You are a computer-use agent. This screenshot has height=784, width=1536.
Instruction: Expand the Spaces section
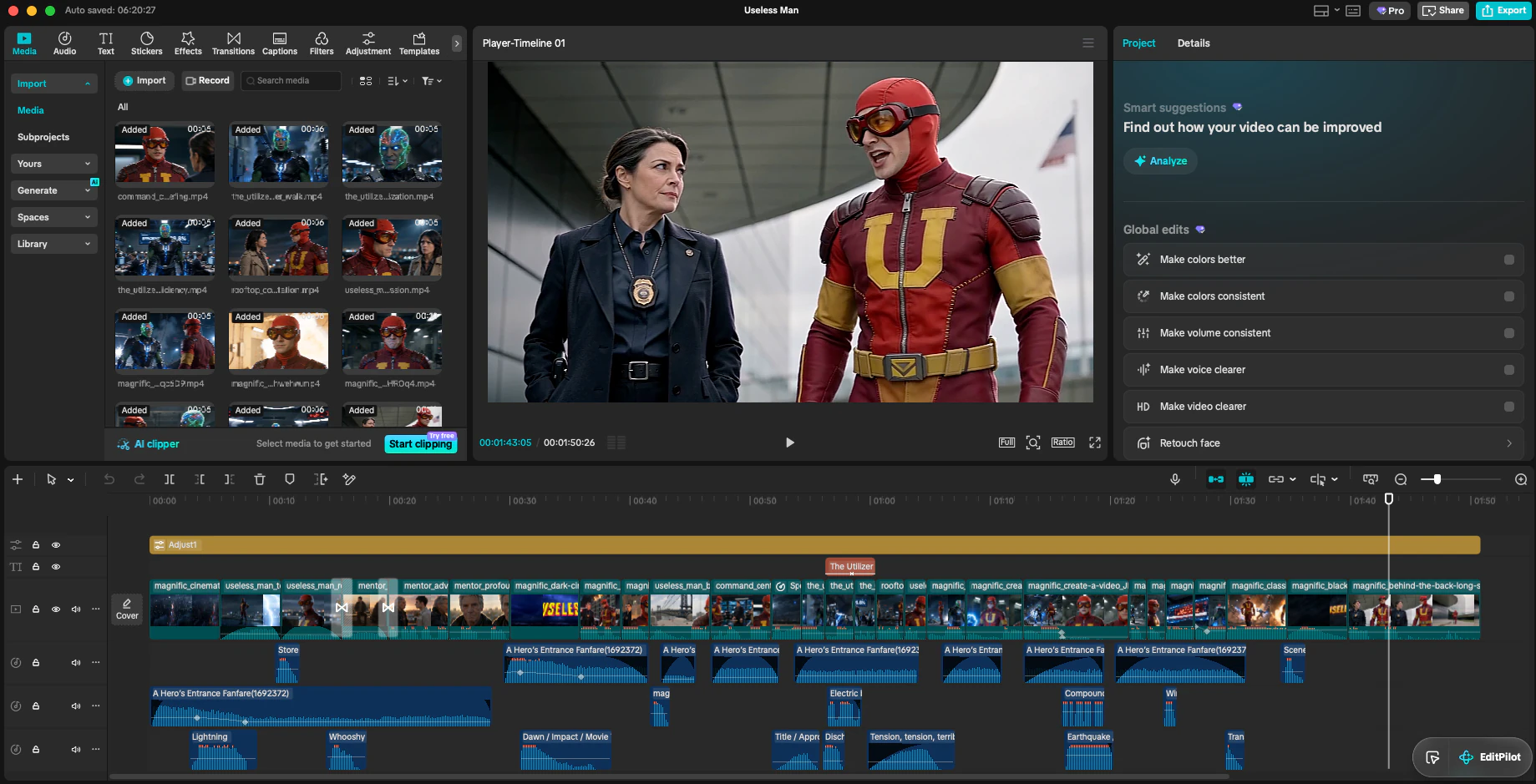(53, 217)
